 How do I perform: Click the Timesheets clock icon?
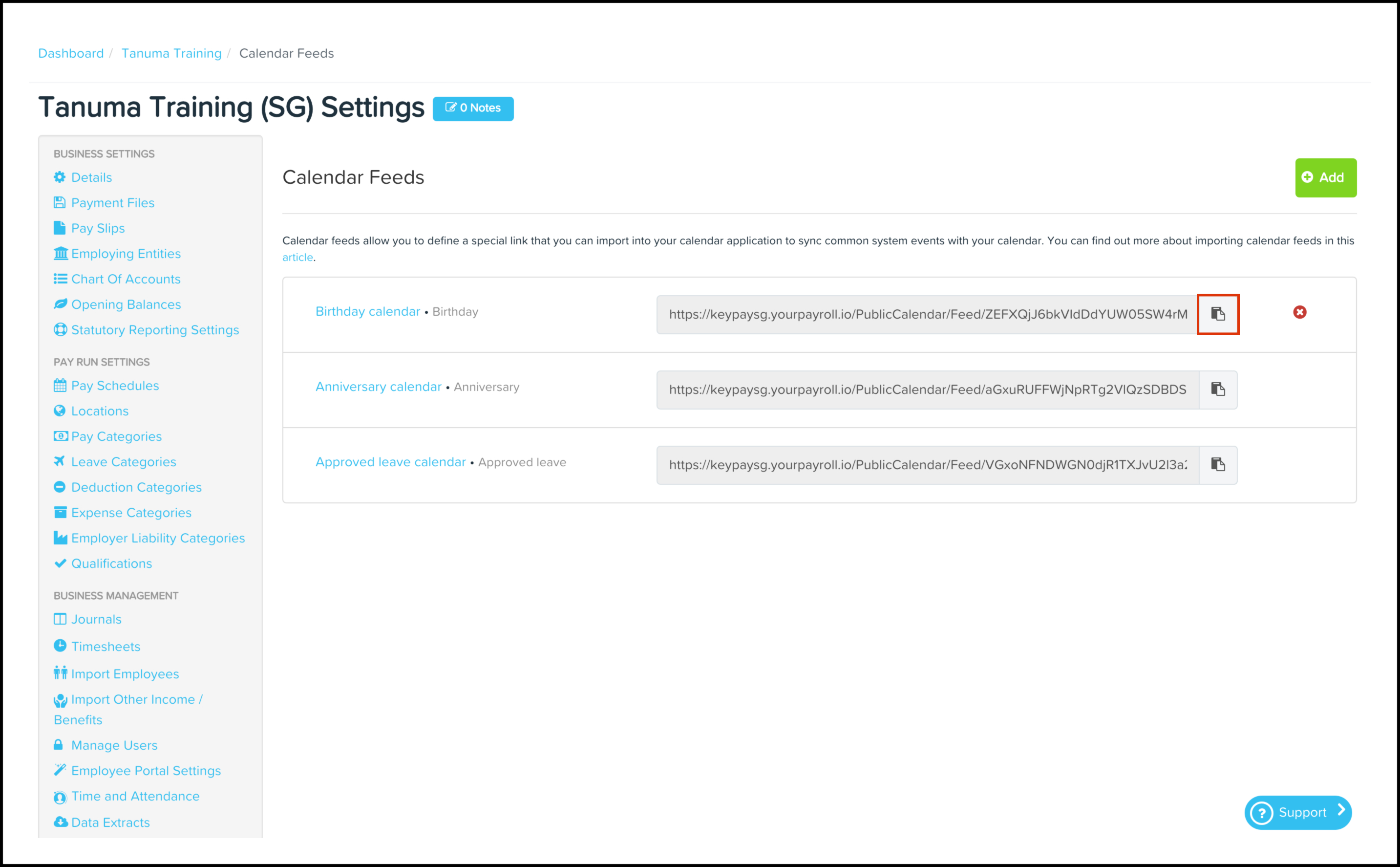[60, 646]
